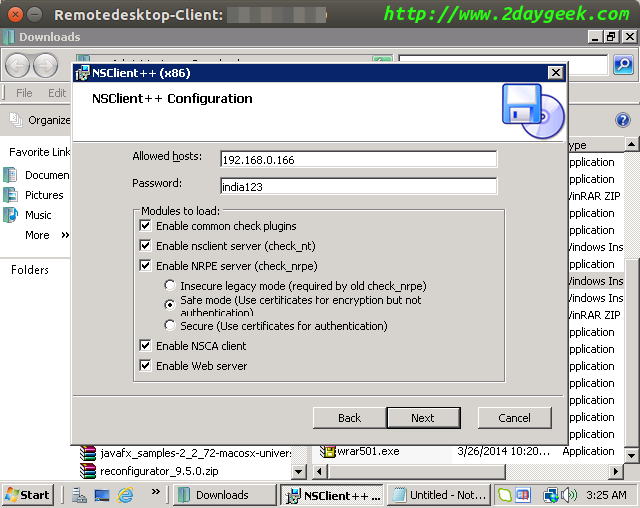Click the network tray icon
The image size is (640, 508).
[x=550, y=495]
